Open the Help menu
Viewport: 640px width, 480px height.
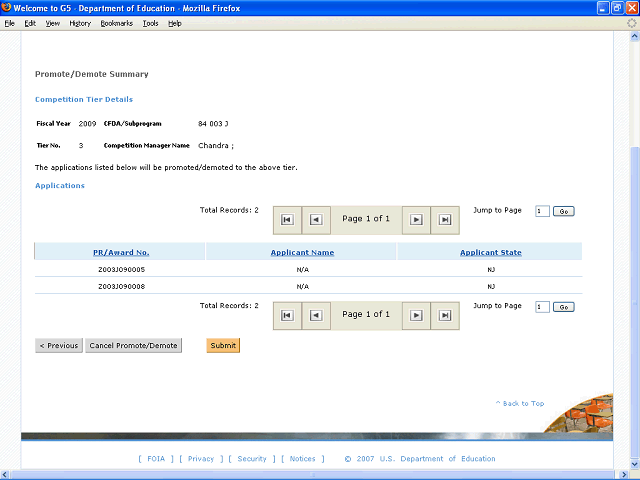[175, 23]
